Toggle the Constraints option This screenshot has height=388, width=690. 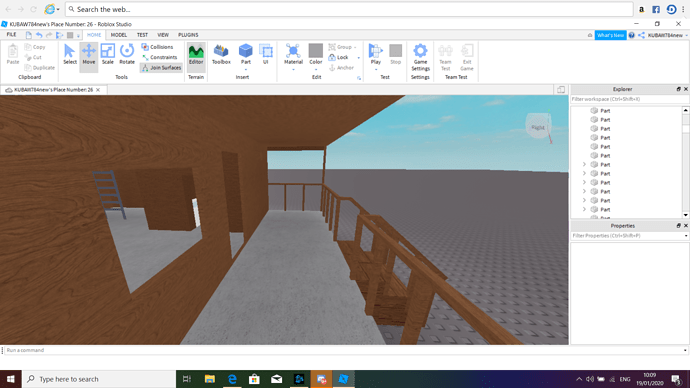point(159,57)
